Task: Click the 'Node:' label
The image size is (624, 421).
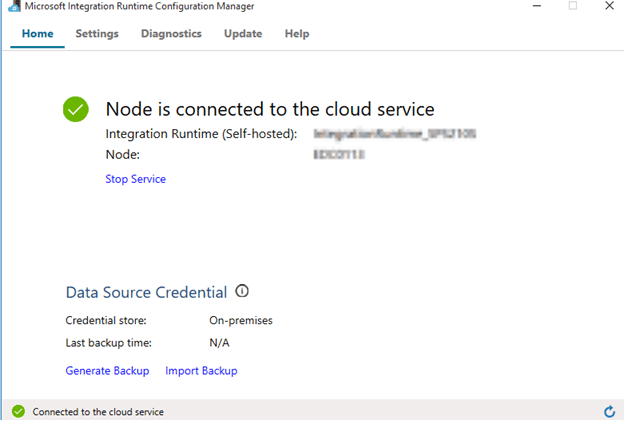Action: pos(123,154)
